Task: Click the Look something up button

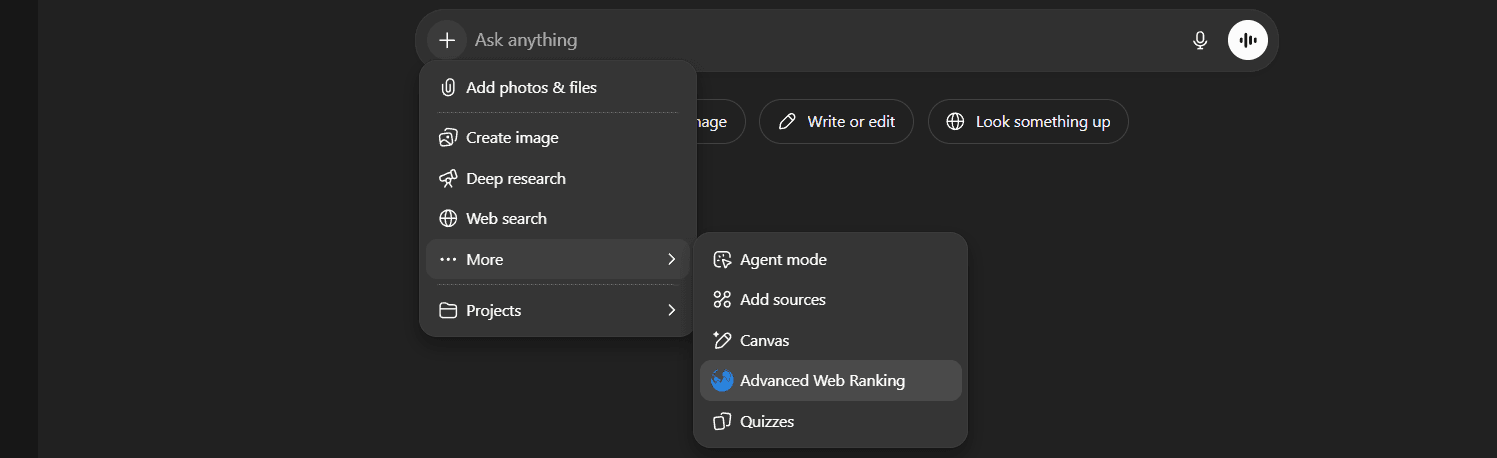Action: 1028,122
